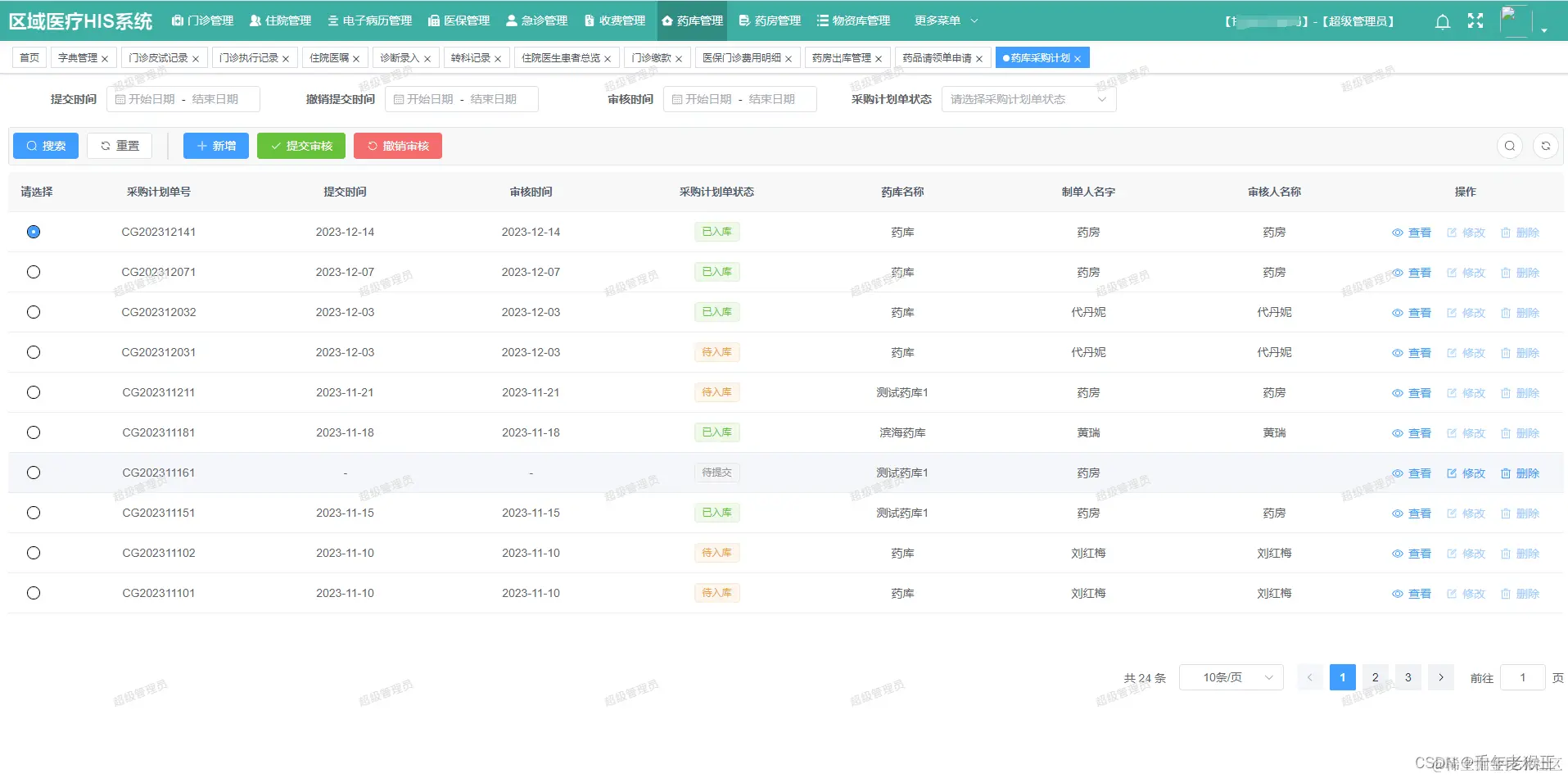This screenshot has width=1568, height=778.
Task: Open the notification bell icon
Action: click(1443, 21)
